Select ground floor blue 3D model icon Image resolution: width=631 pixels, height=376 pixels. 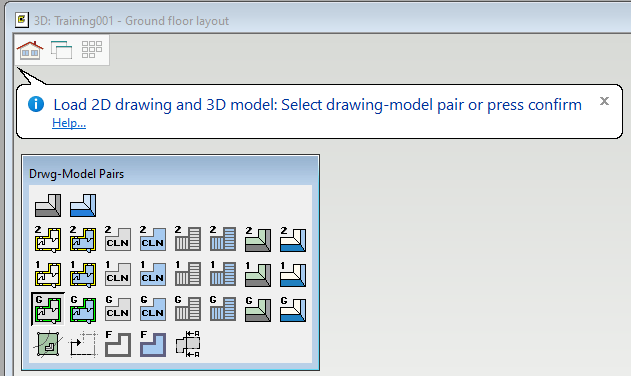tap(293, 309)
